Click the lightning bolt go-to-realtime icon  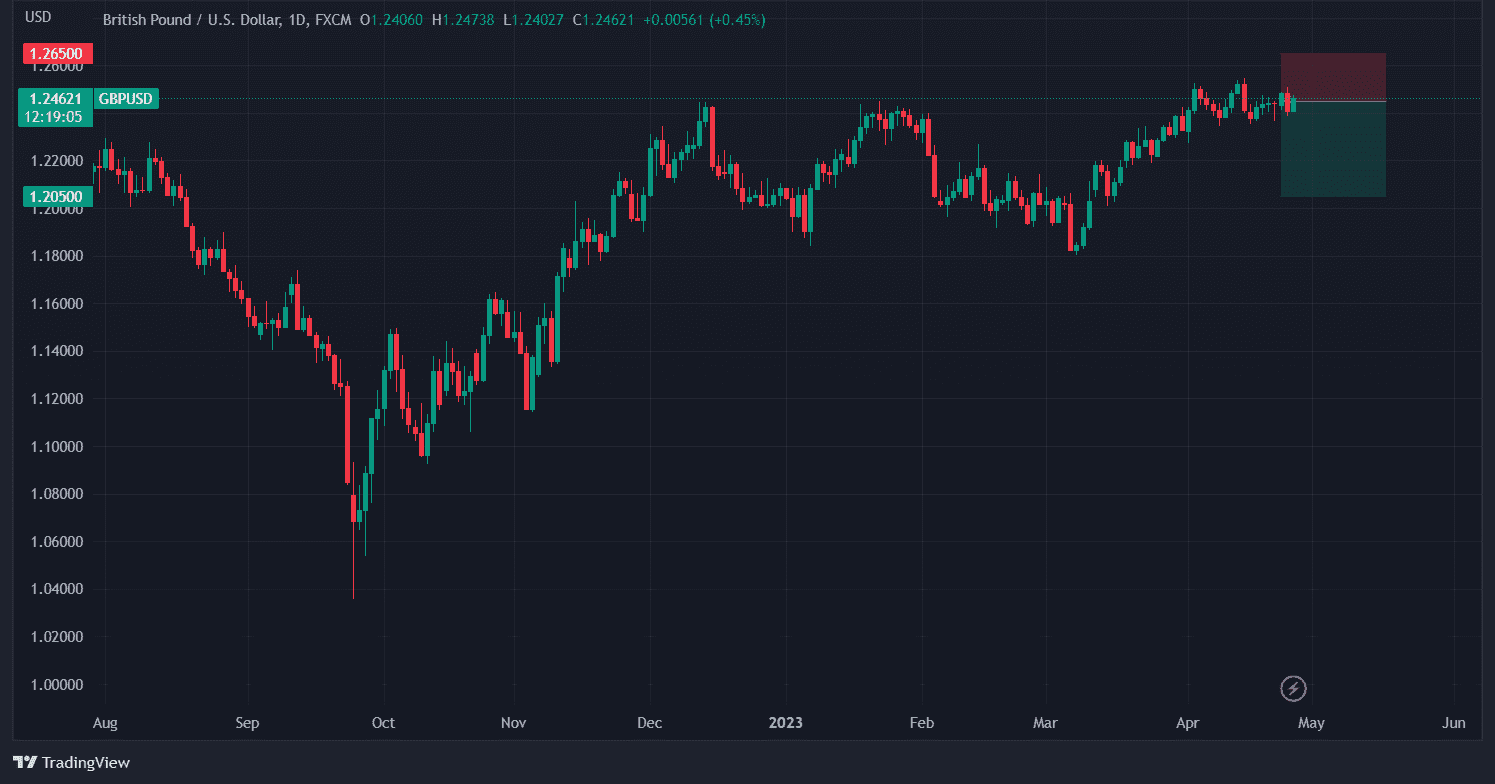(1294, 688)
